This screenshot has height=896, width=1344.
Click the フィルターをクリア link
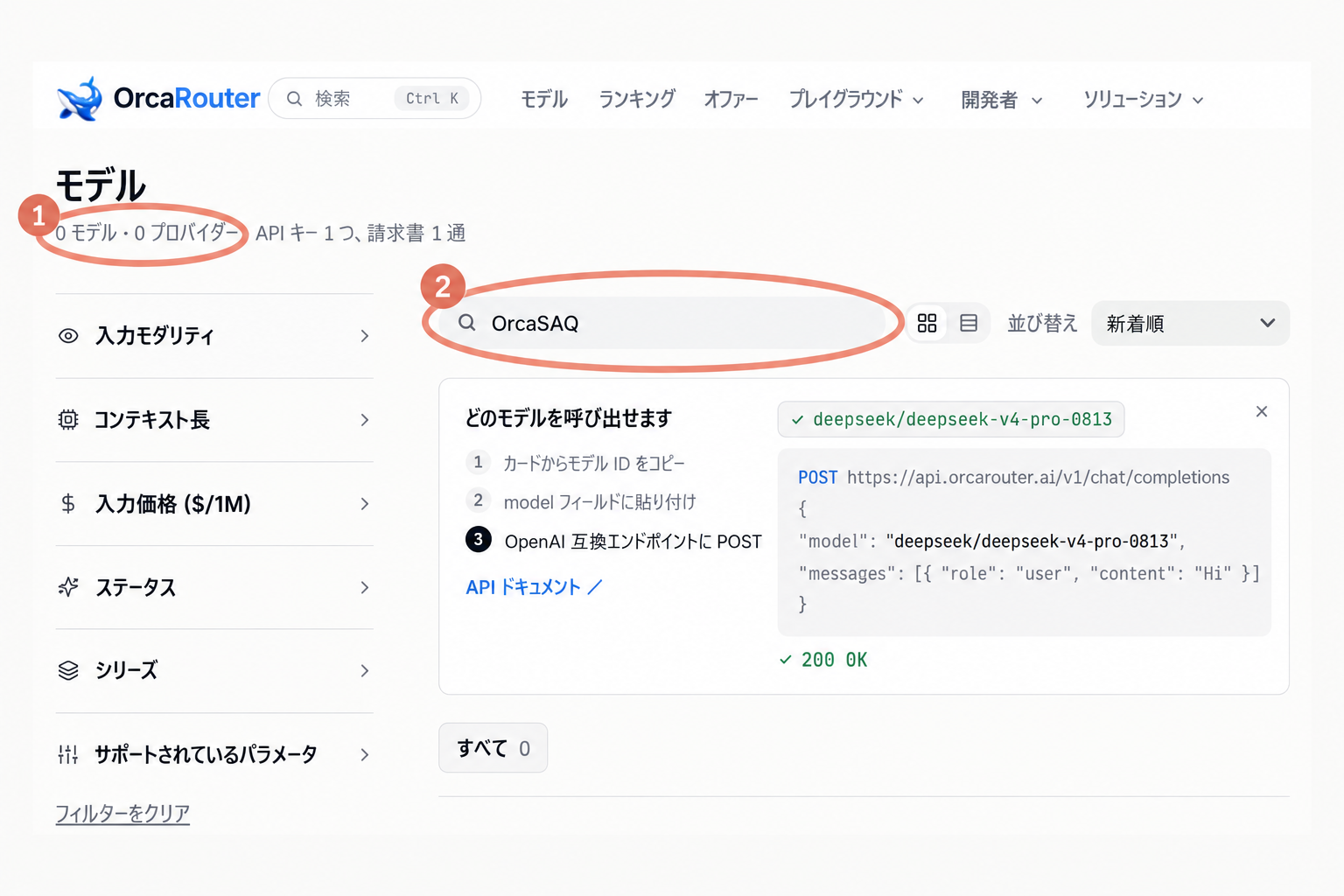(122, 814)
